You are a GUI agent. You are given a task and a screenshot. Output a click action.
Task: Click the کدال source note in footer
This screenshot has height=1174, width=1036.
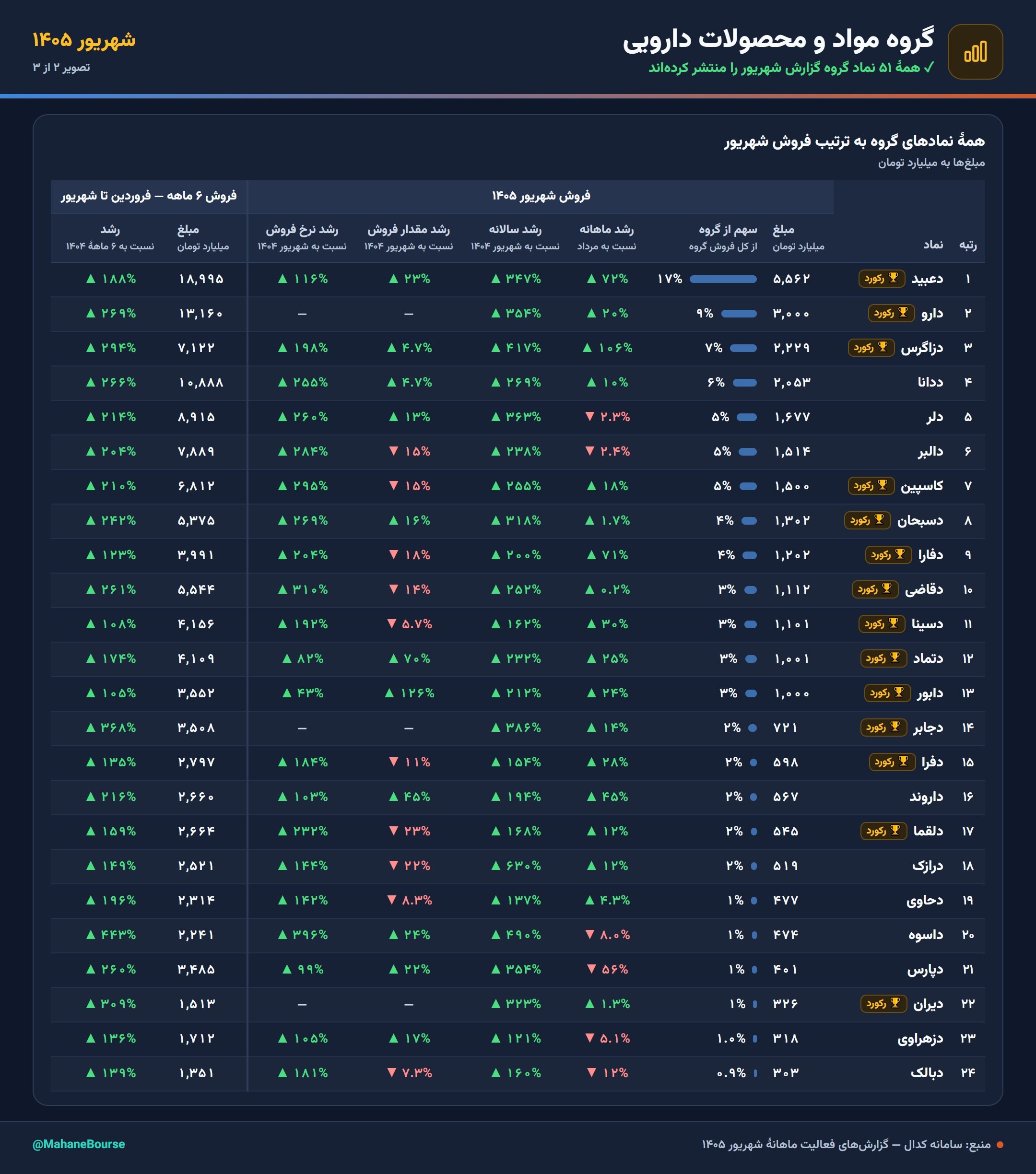tap(847, 1144)
